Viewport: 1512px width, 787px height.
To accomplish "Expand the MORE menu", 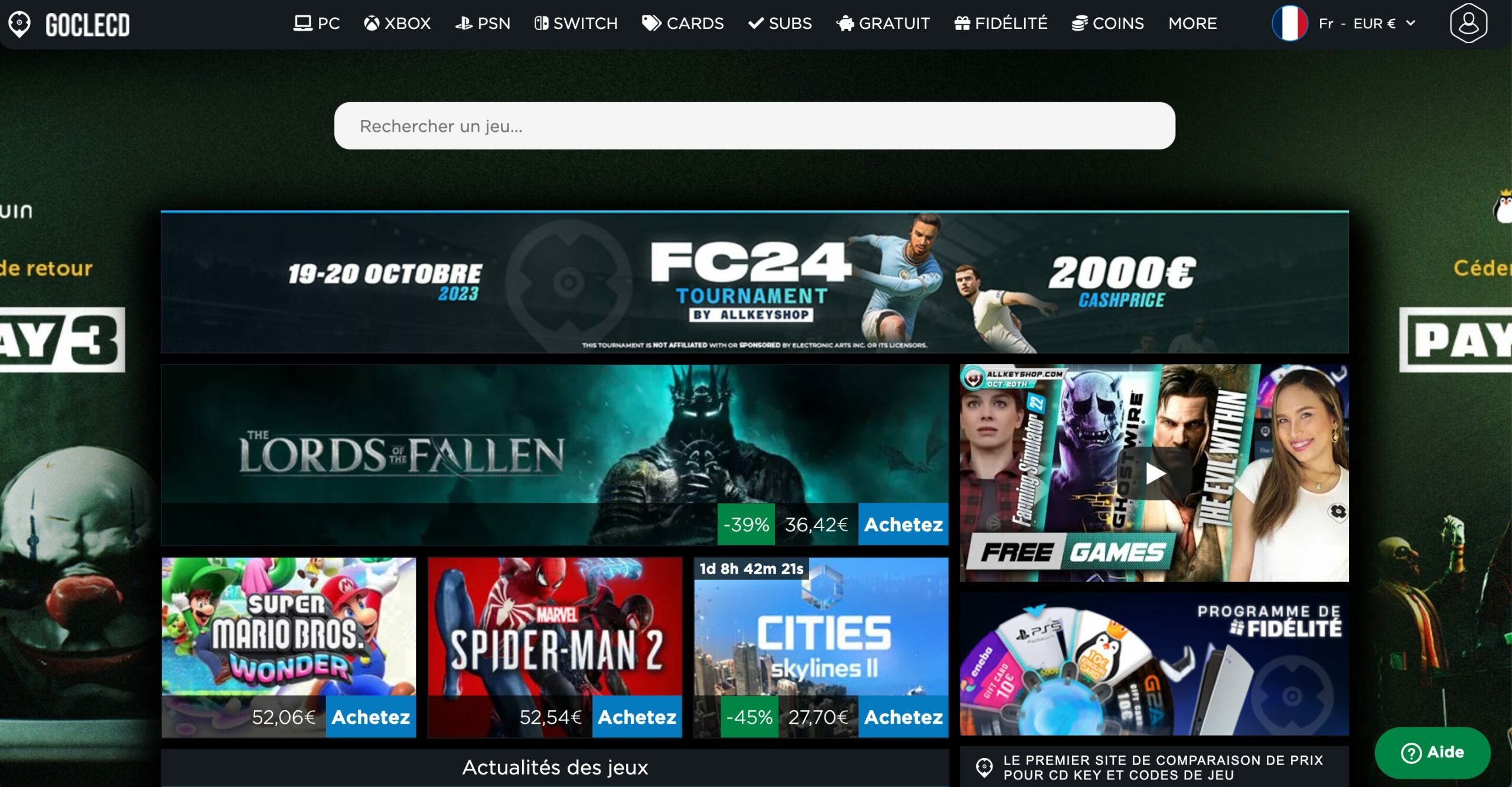I will [x=1192, y=24].
